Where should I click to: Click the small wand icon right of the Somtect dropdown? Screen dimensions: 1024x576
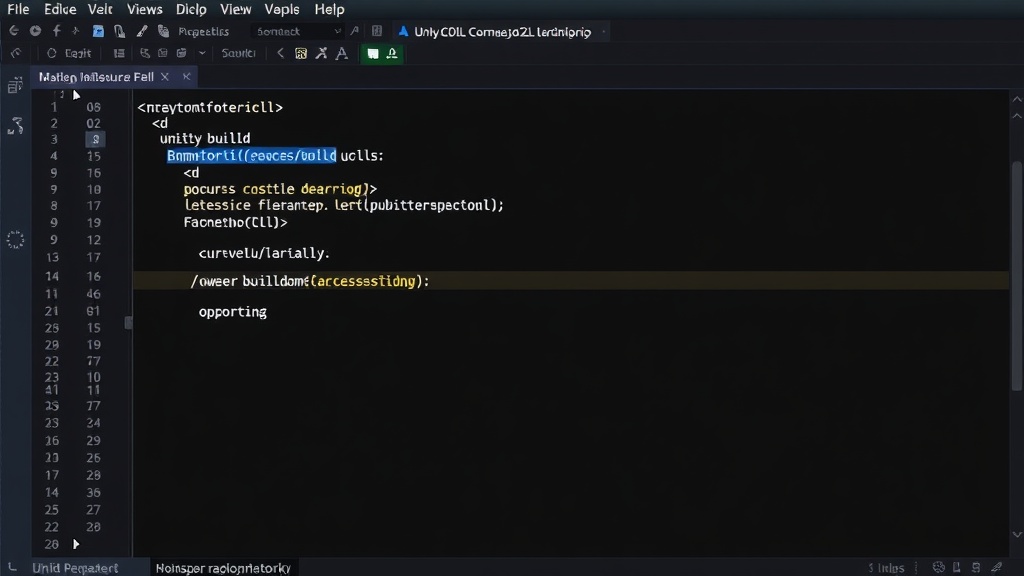coord(355,31)
